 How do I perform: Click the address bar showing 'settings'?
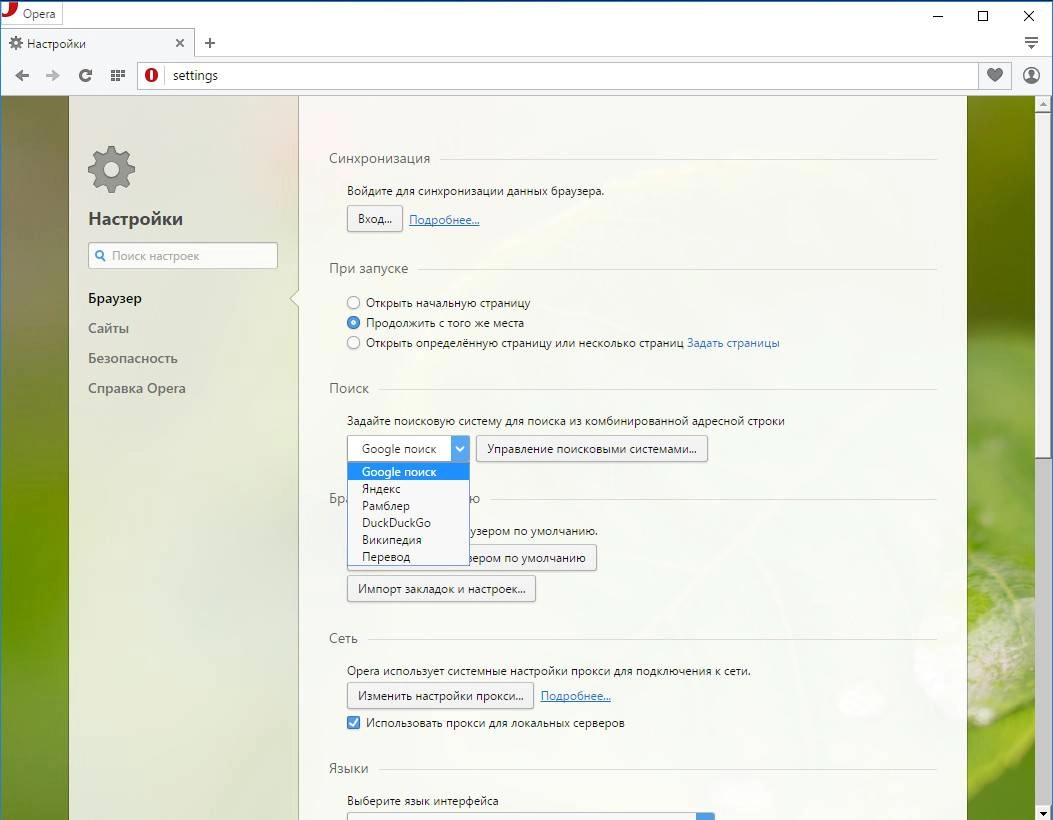coord(557,75)
